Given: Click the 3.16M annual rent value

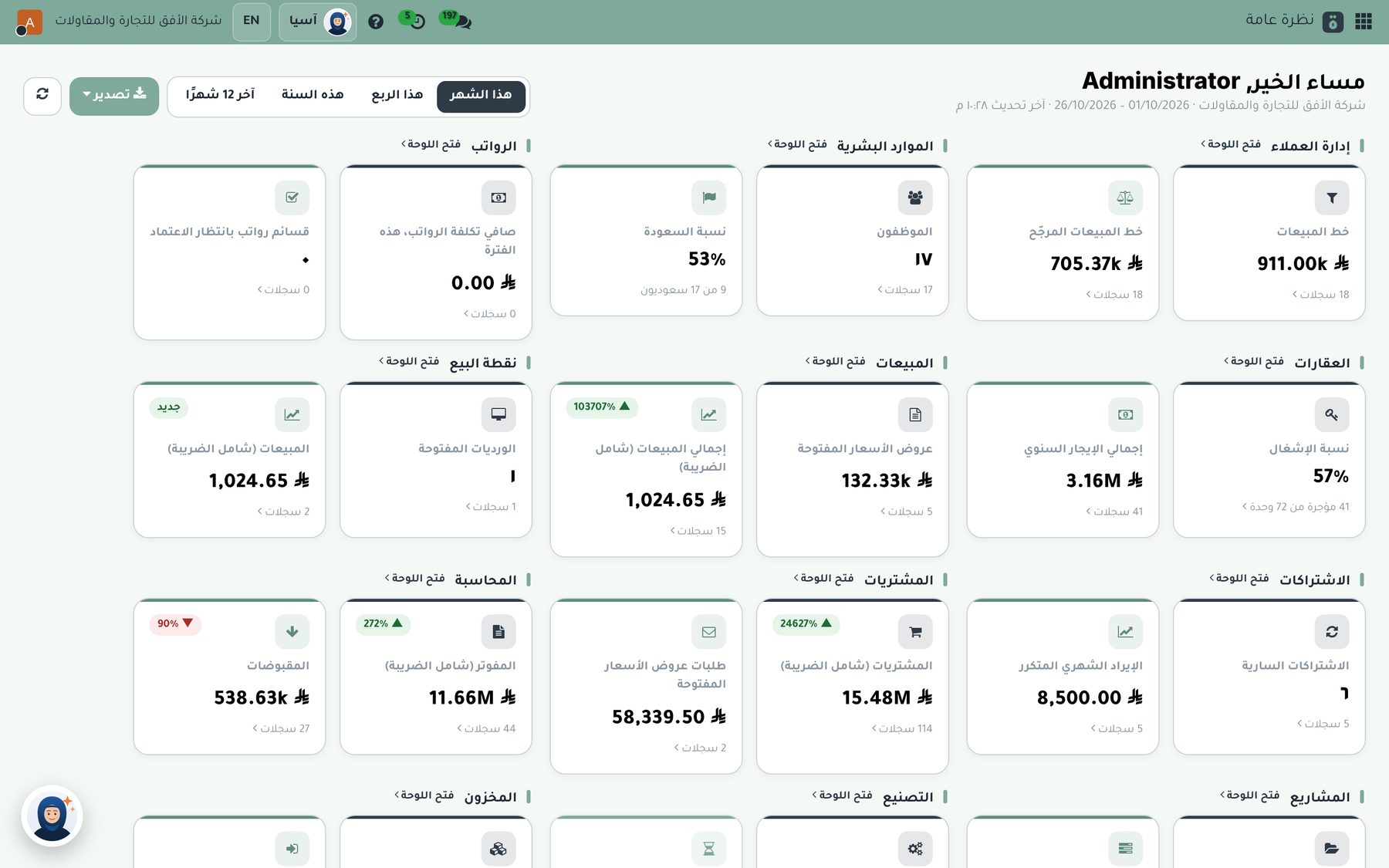Looking at the screenshot, I should (x=1104, y=480).
